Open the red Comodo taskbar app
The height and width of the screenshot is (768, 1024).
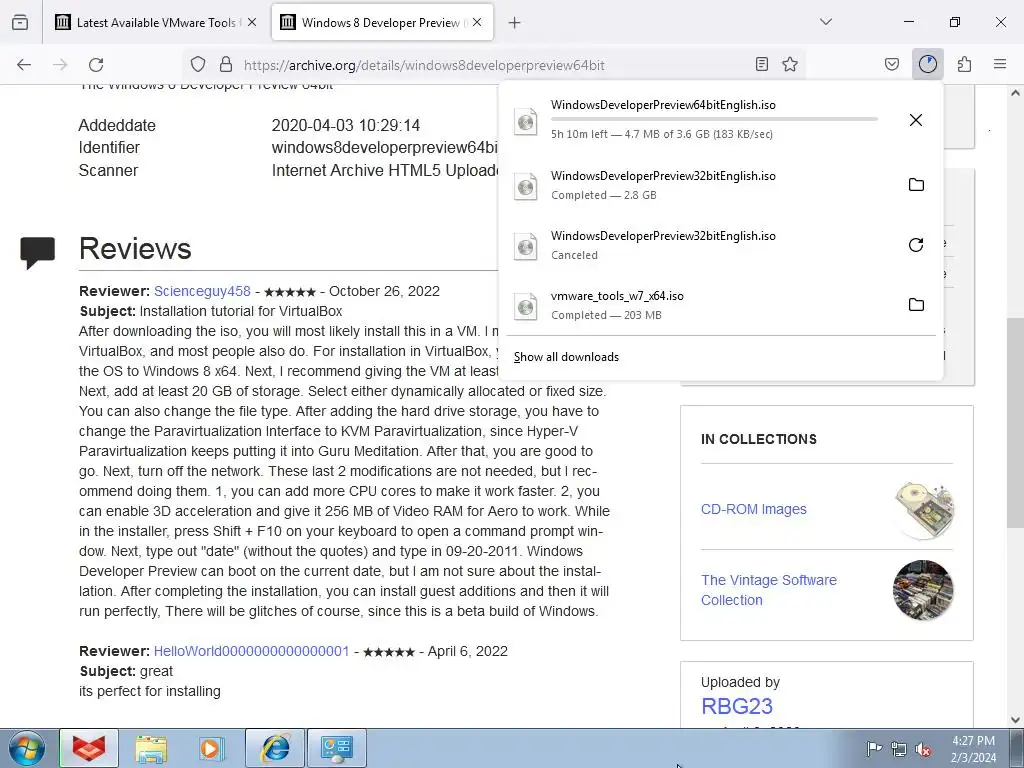[89, 748]
